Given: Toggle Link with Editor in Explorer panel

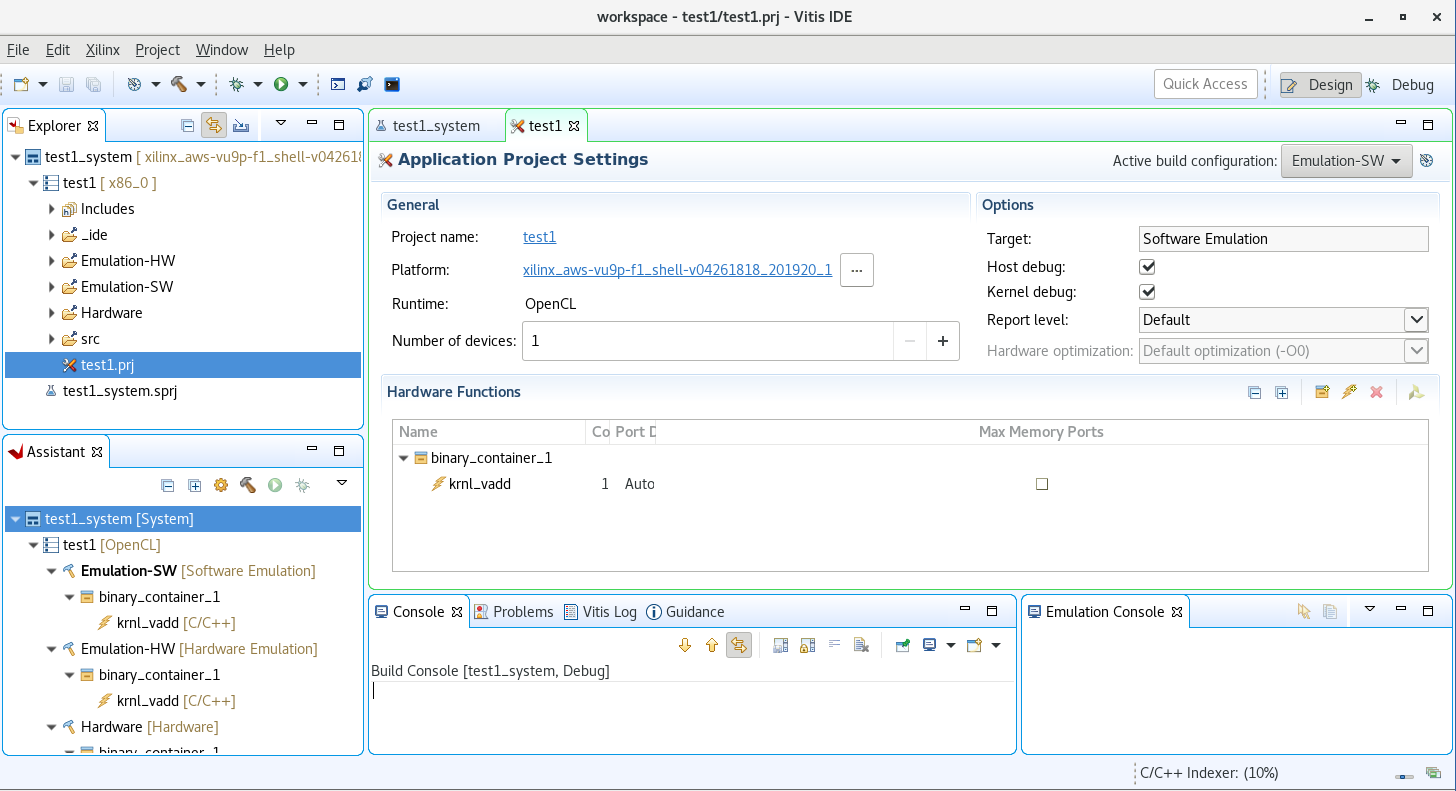Looking at the screenshot, I should click(213, 126).
